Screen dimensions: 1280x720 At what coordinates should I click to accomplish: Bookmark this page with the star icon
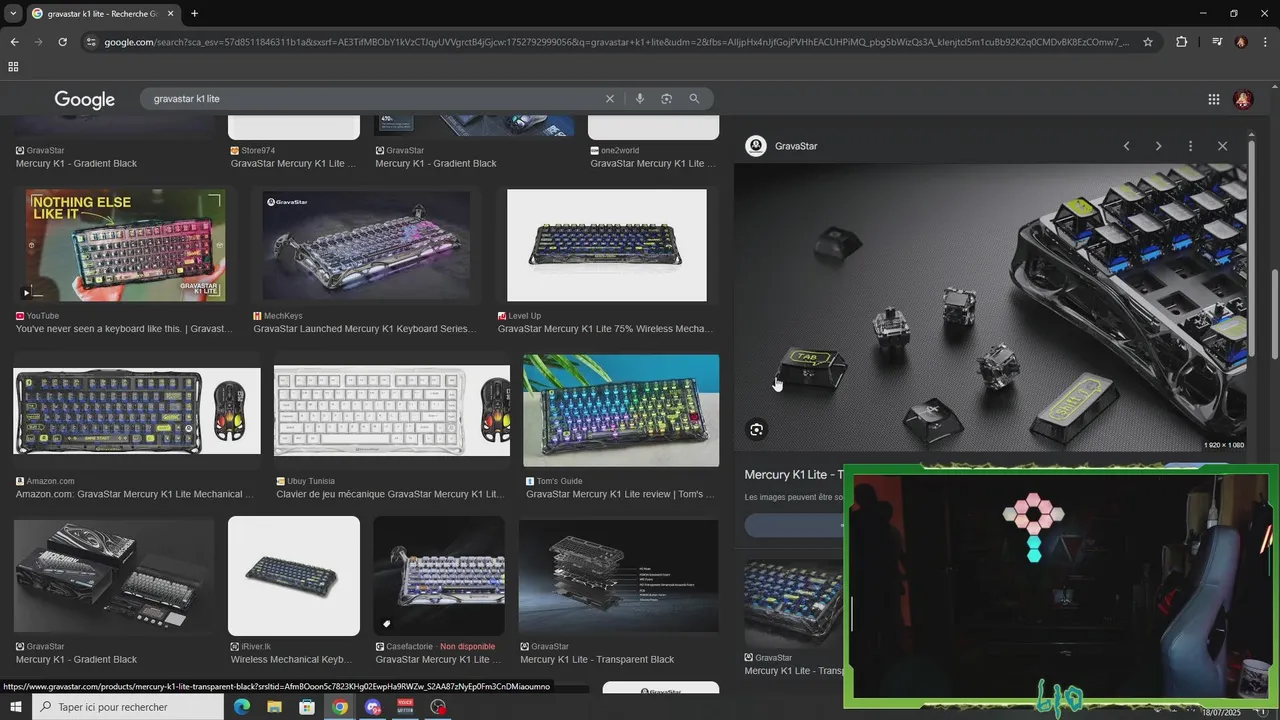pos(1148,42)
